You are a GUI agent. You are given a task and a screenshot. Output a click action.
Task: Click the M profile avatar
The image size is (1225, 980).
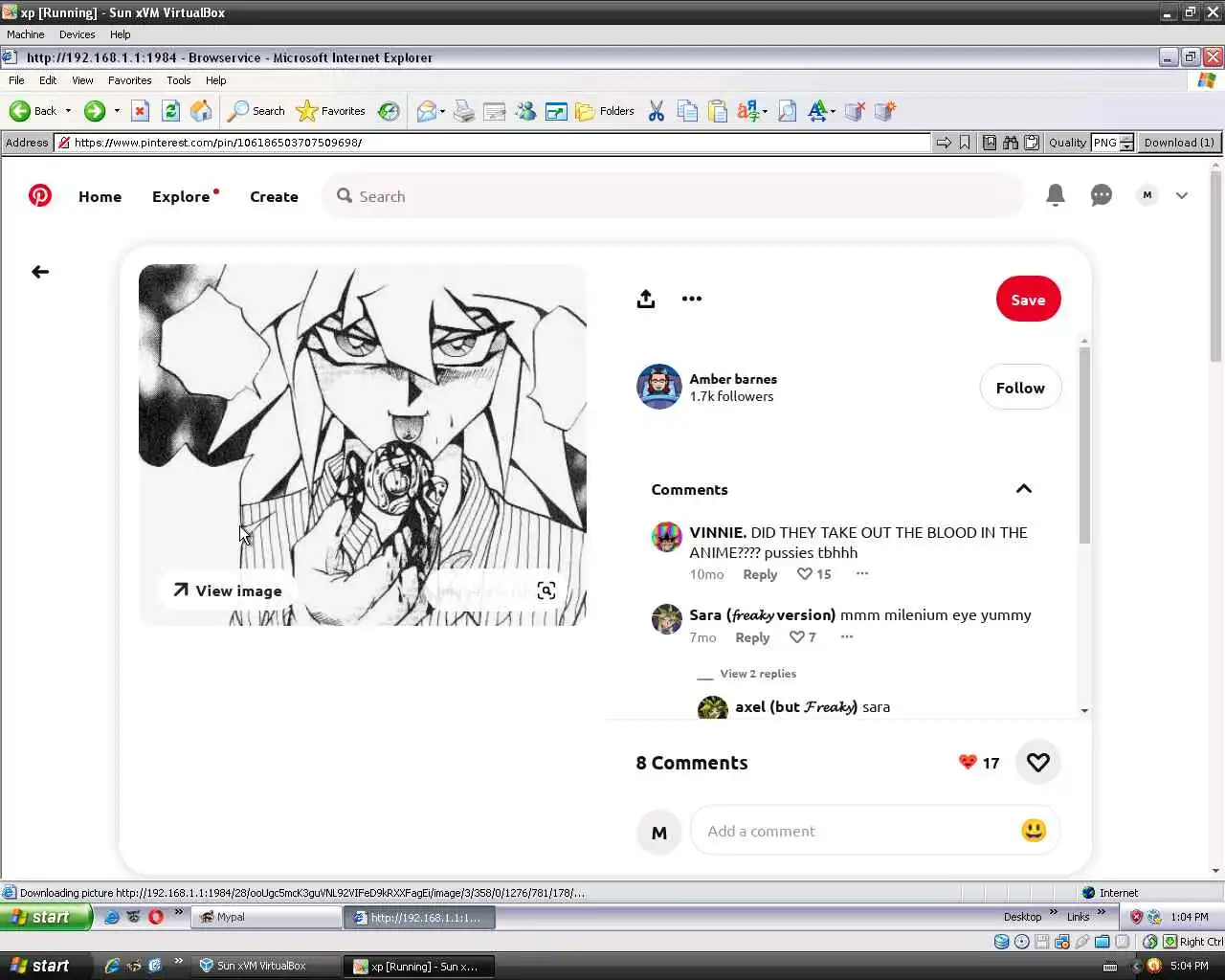[x=1147, y=195]
